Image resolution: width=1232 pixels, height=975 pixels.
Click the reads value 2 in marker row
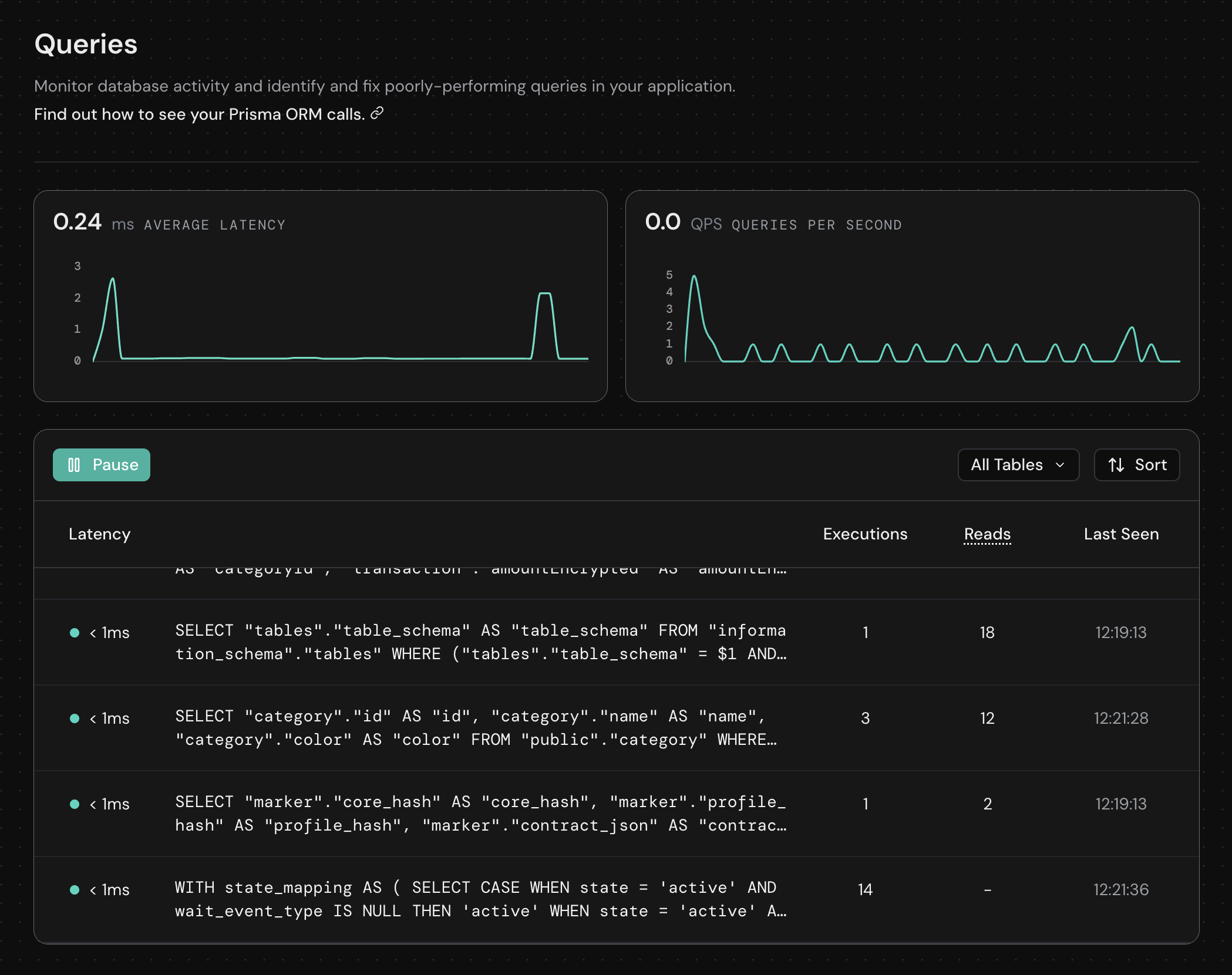[987, 804]
